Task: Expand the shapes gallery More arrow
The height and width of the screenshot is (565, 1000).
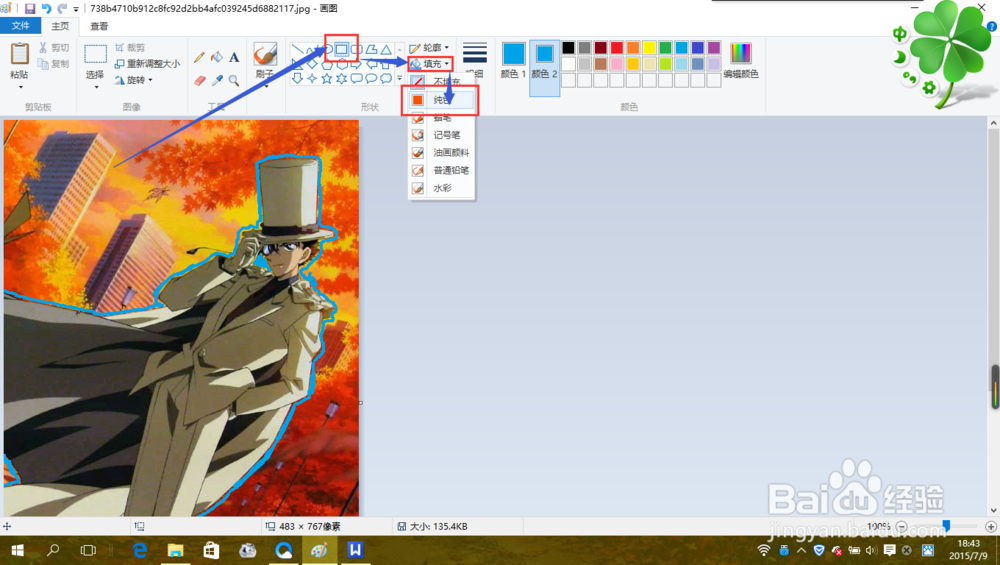Action: pos(400,78)
